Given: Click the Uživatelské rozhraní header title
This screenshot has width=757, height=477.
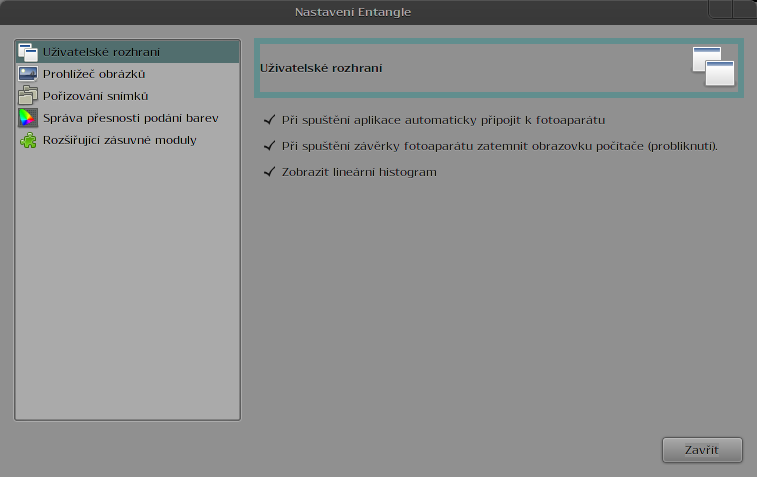Looking at the screenshot, I should (321, 68).
